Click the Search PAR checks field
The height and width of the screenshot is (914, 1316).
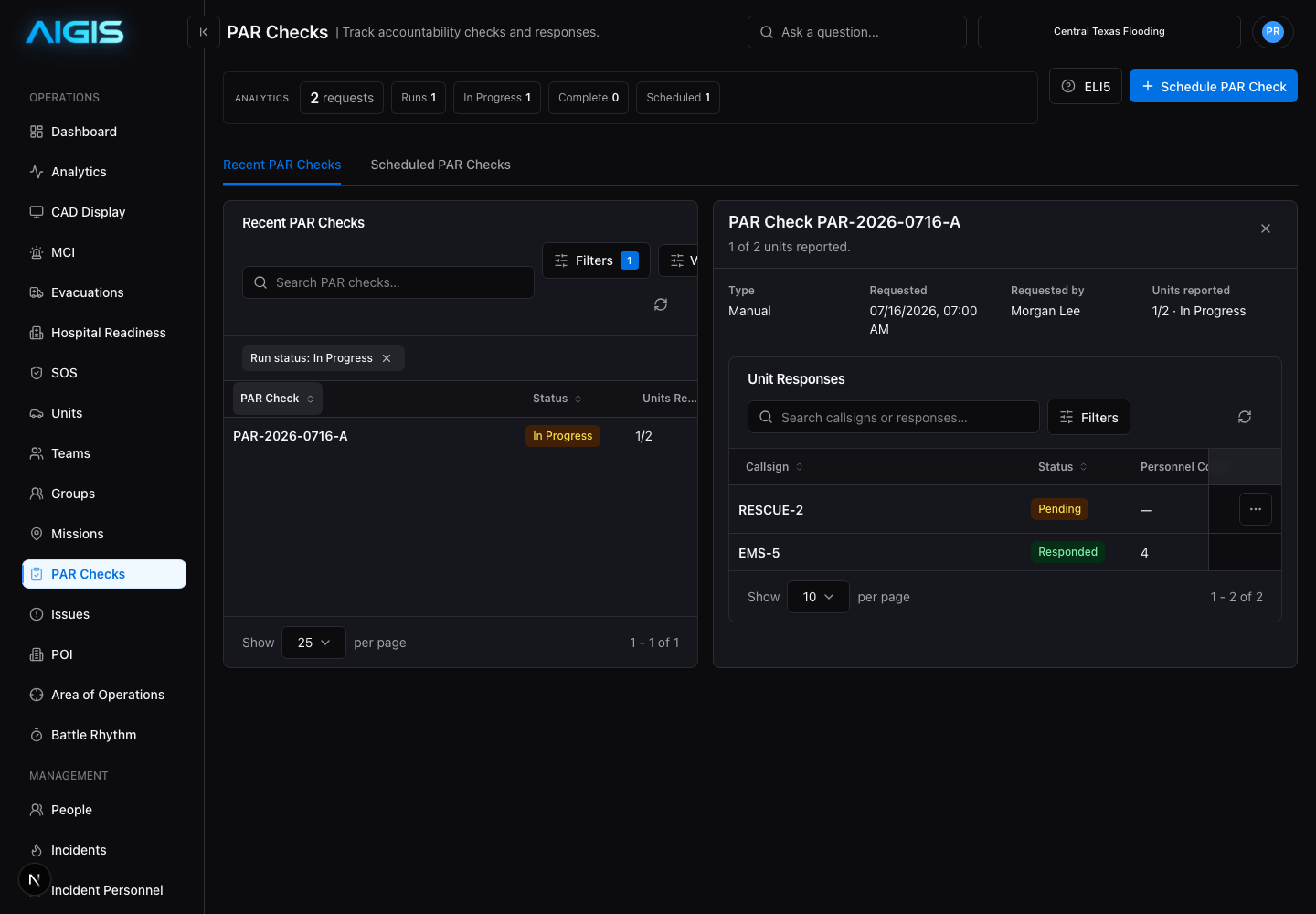tap(388, 282)
